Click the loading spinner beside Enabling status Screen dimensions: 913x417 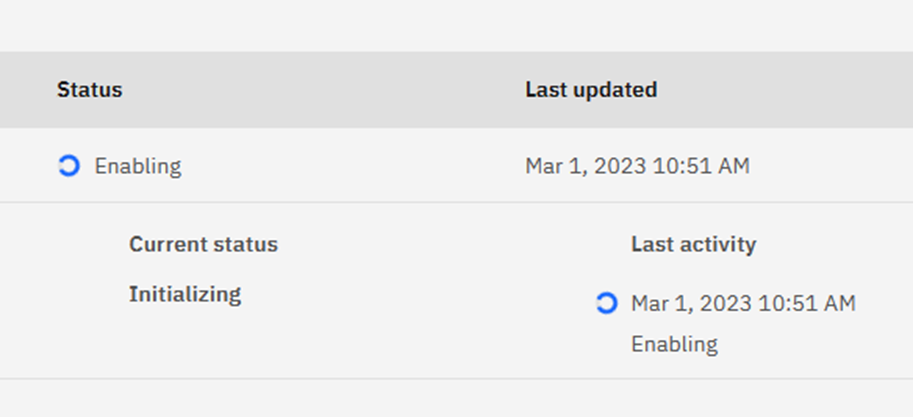pos(68,166)
